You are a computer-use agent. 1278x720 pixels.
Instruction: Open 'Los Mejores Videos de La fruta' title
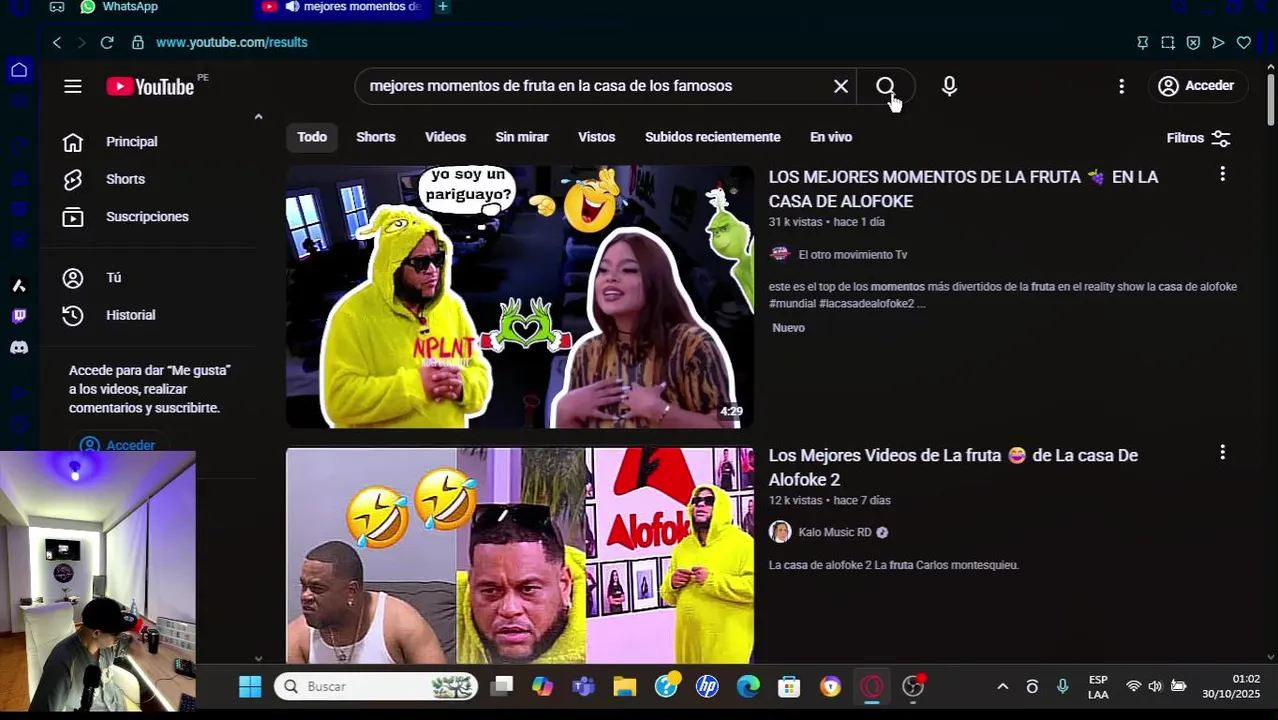click(953, 467)
